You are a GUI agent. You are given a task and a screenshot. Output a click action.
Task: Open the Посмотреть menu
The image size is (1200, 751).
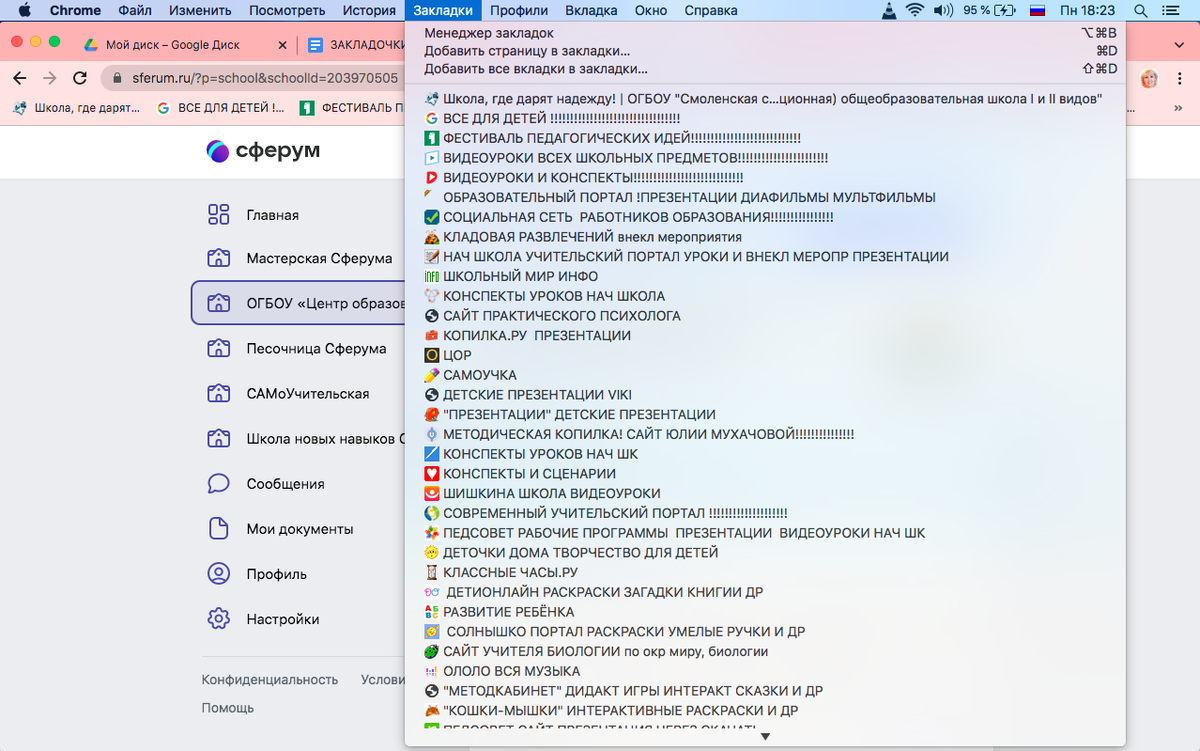pyautogui.click(x=287, y=11)
